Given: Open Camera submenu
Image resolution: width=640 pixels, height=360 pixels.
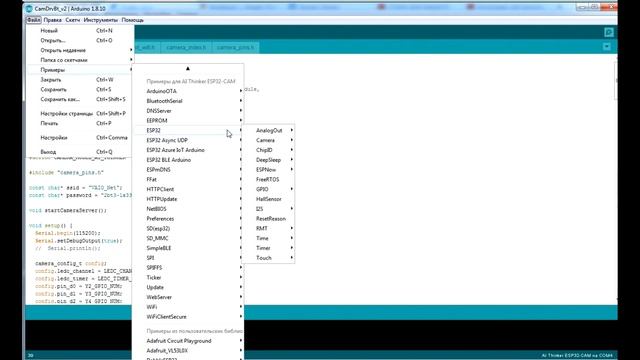Looking at the screenshot, I should 269,140.
